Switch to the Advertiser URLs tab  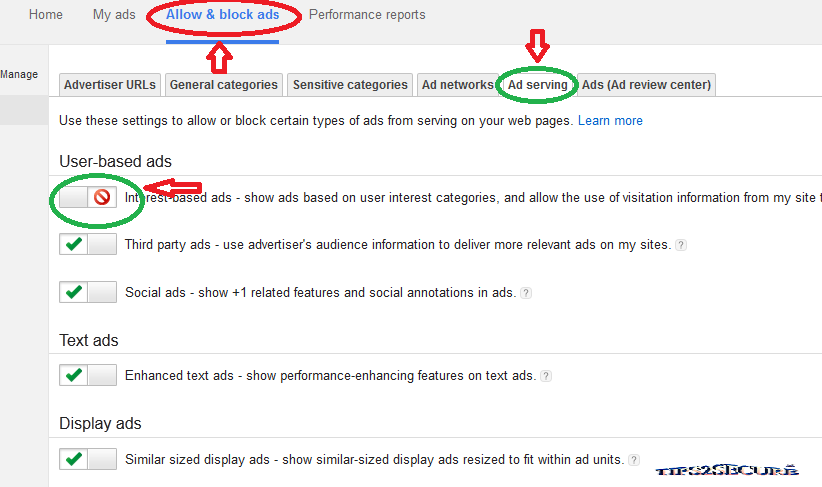[110, 85]
